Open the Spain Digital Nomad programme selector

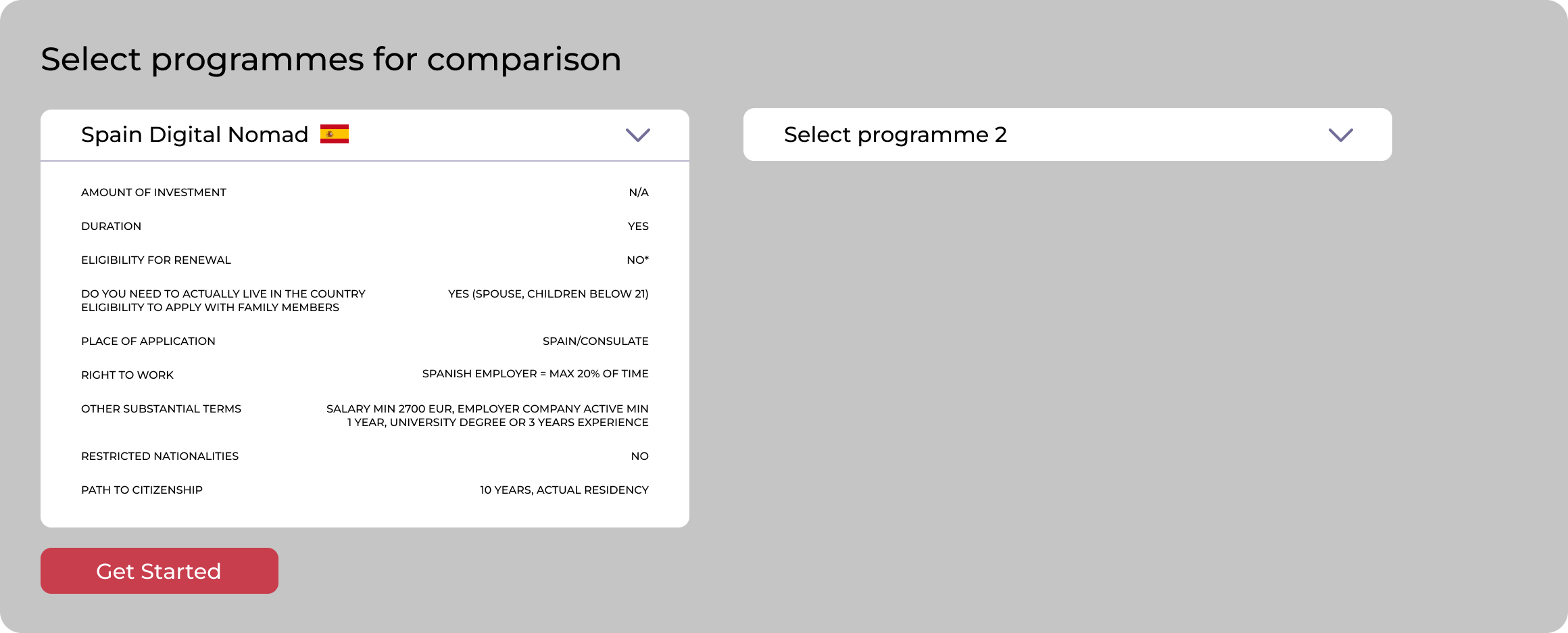click(x=365, y=135)
